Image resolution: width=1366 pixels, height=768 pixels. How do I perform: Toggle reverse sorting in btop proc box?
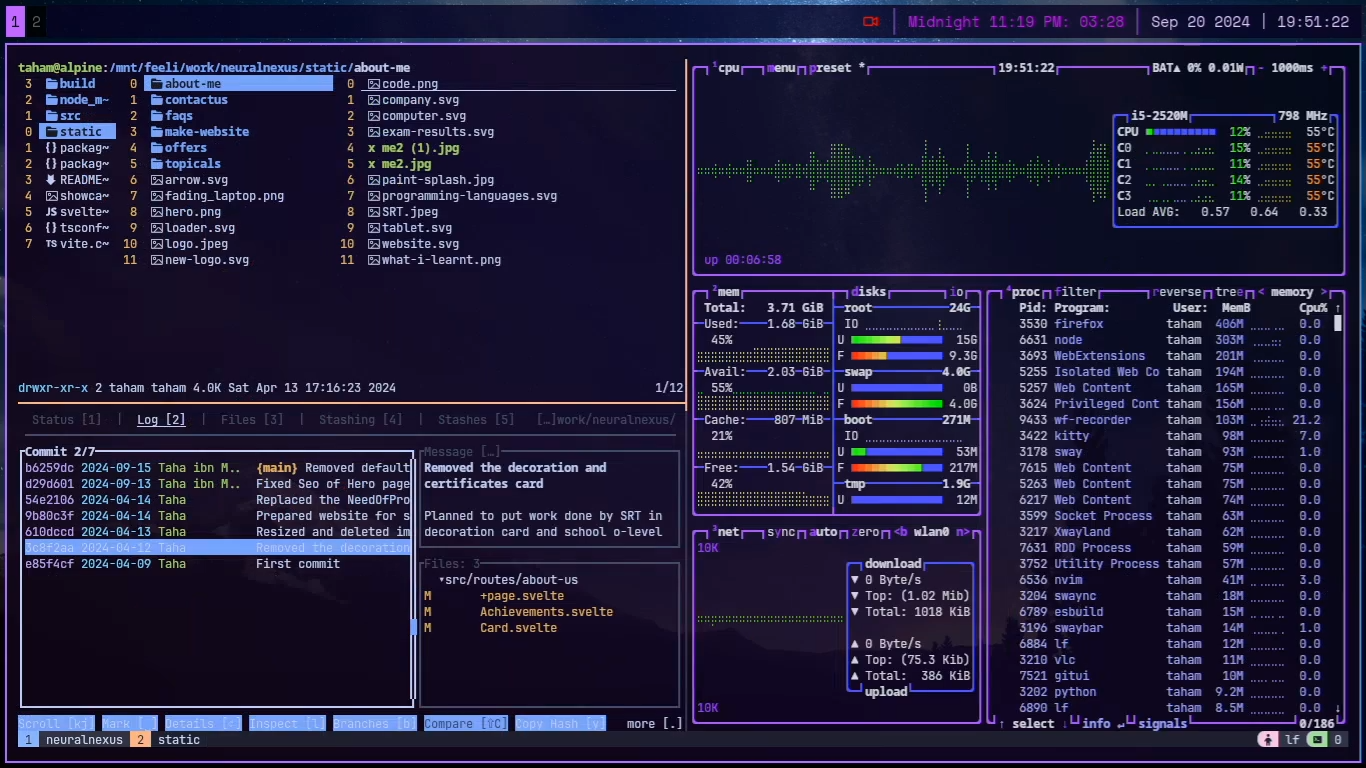1178,292
